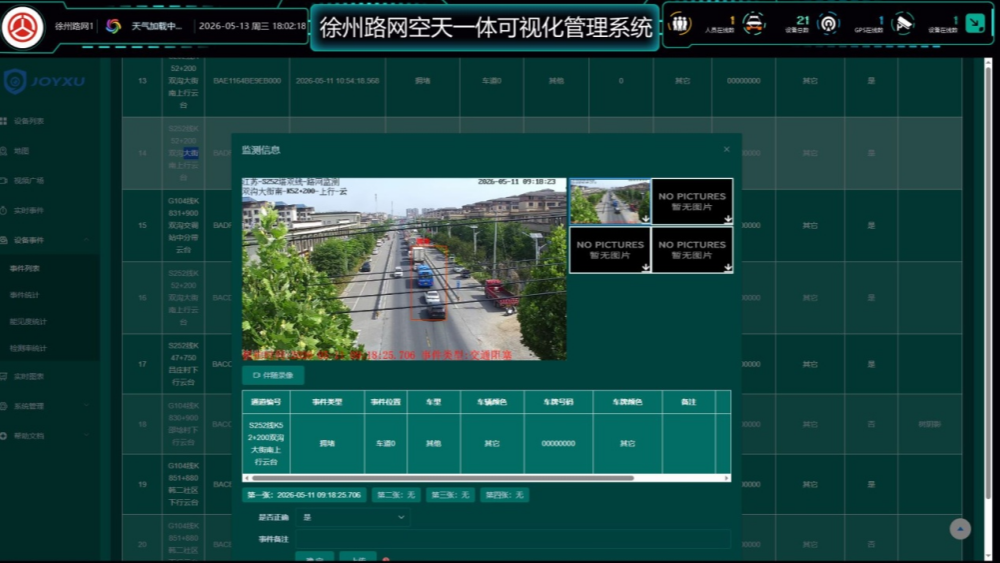Click the GPS signal antenna icon
This screenshot has height=563, width=1000.
point(828,24)
